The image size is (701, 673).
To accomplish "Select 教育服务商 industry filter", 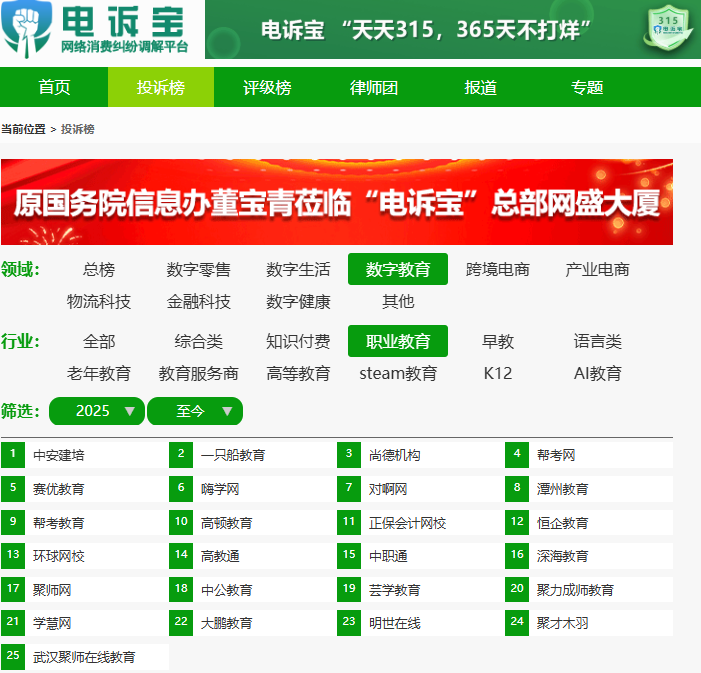I will click(198, 373).
